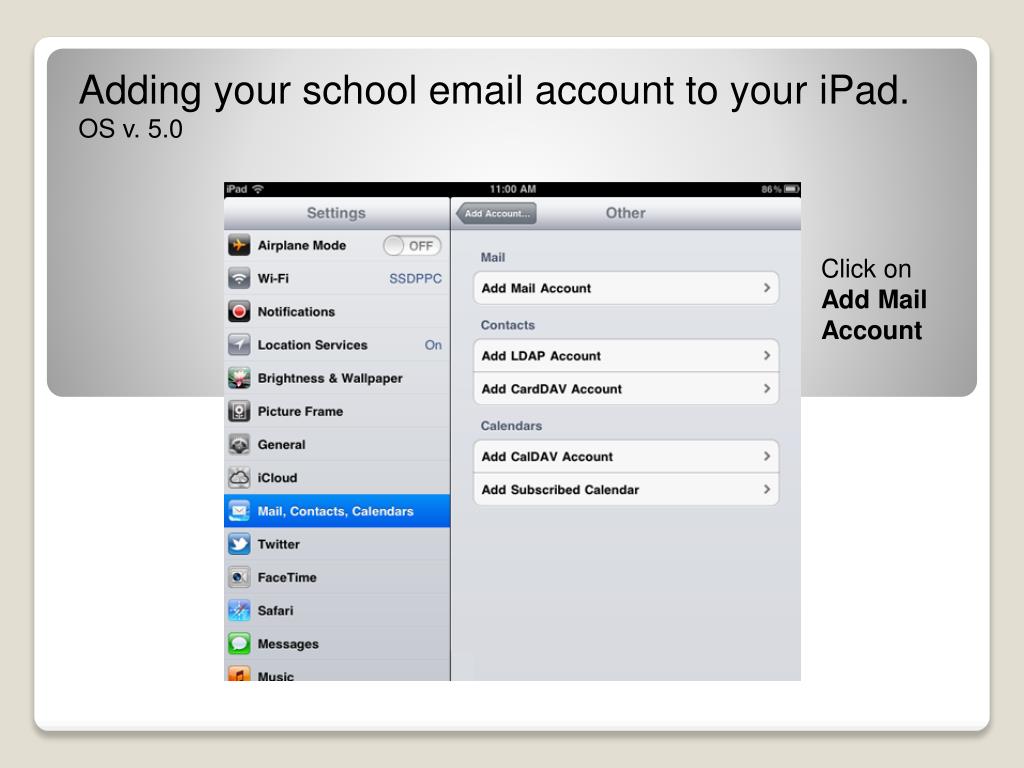1024x768 pixels.
Task: Tap Location Services On value
Action: tap(433, 345)
